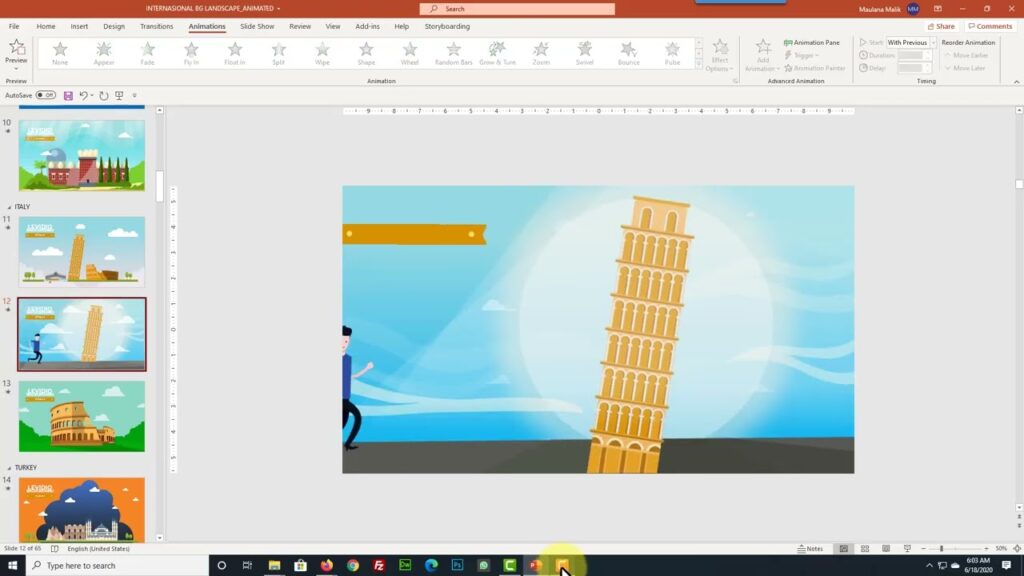The width and height of the screenshot is (1024, 576).
Task: Click the Undo icon
Action: (83, 95)
